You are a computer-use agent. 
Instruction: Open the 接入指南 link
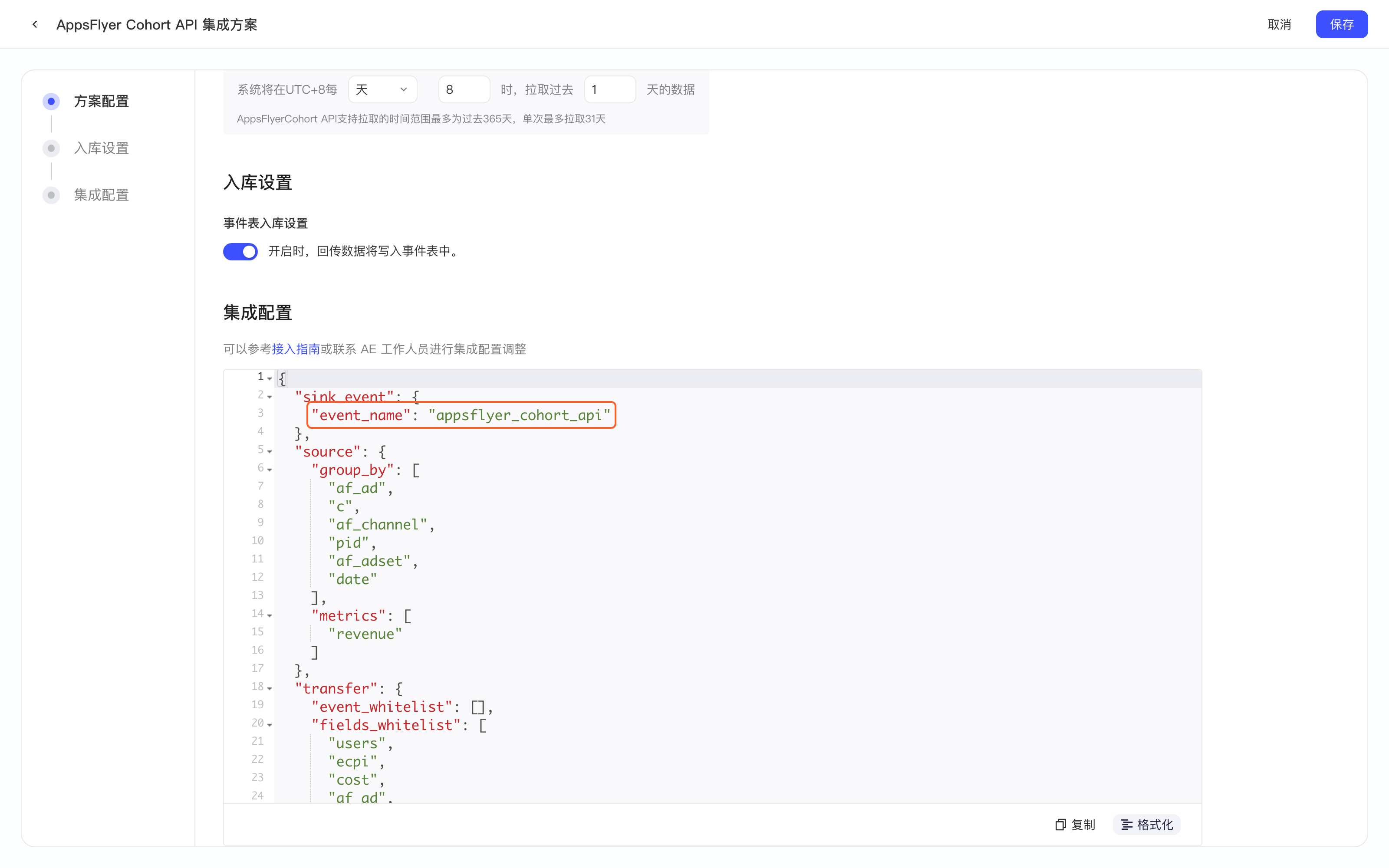click(296, 349)
